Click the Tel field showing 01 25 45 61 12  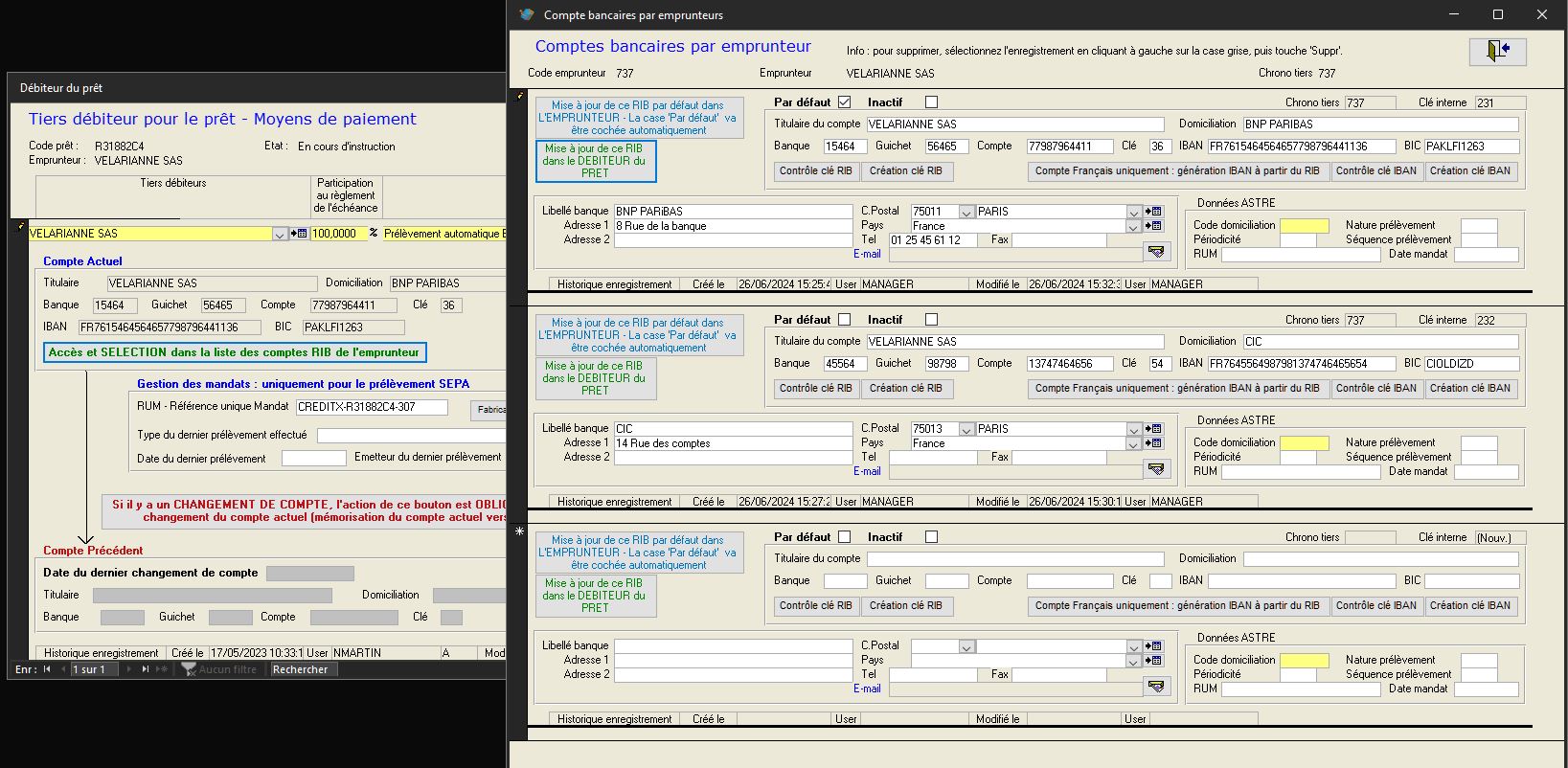(933, 240)
